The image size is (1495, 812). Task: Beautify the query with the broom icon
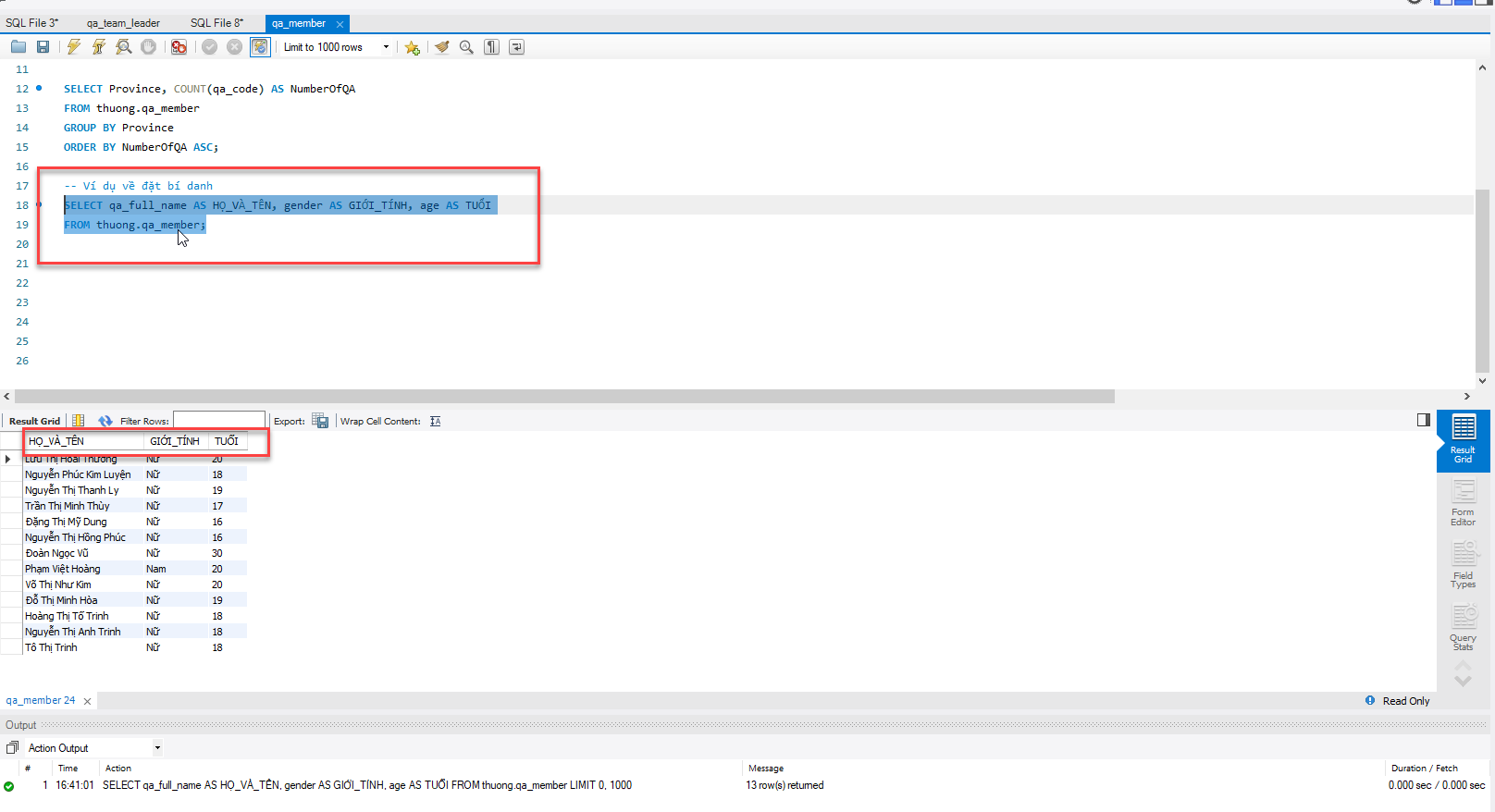(442, 47)
